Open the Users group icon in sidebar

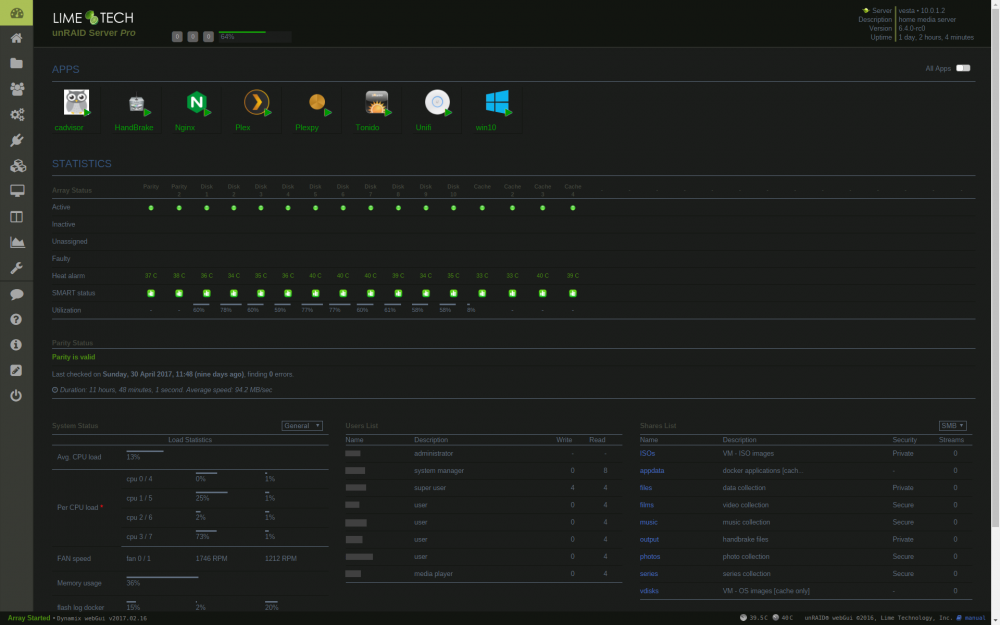17,89
